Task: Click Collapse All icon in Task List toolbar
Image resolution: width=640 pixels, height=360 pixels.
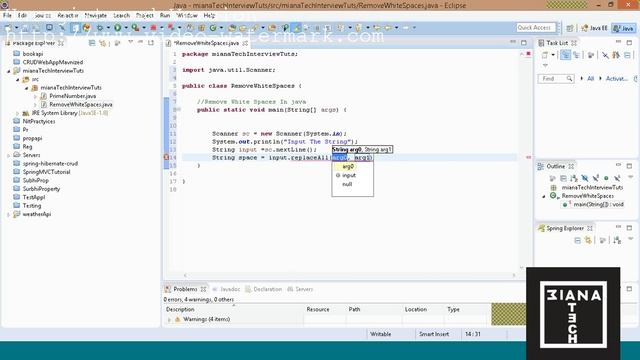Action: pos(627,55)
